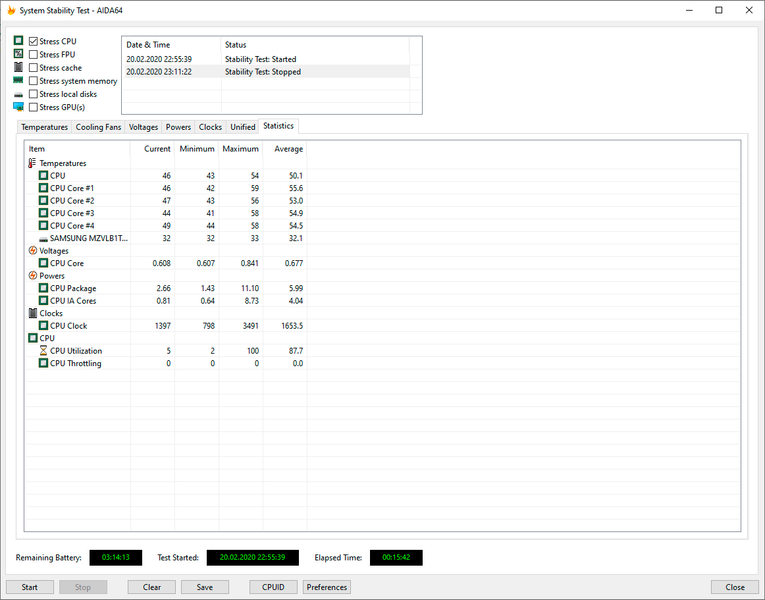This screenshot has height=600, width=765.
Task: Click the Remaining Battery display 03:14:13
Action: point(116,558)
